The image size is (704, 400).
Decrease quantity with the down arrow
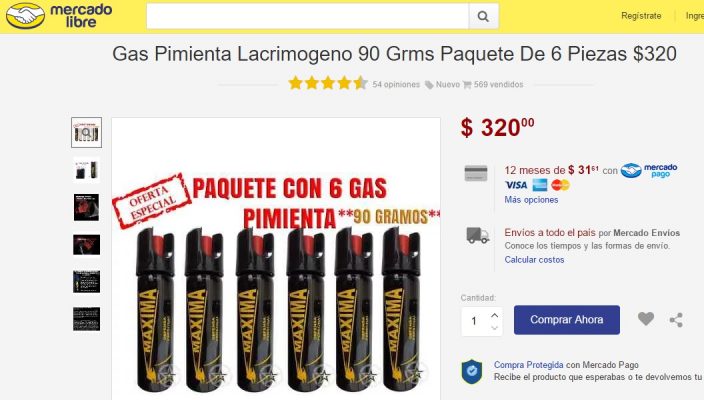tap(494, 328)
